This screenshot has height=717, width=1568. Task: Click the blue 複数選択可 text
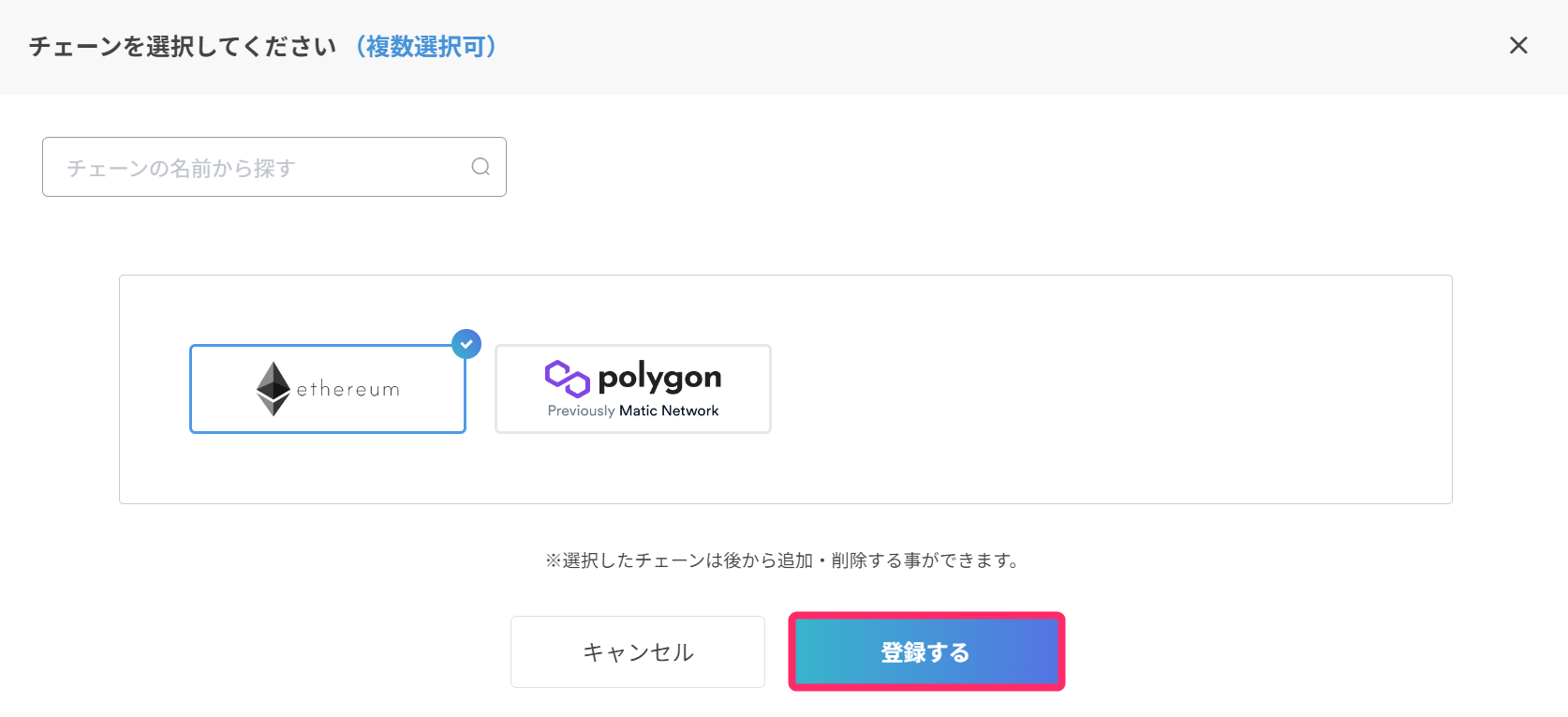pyautogui.click(x=425, y=46)
